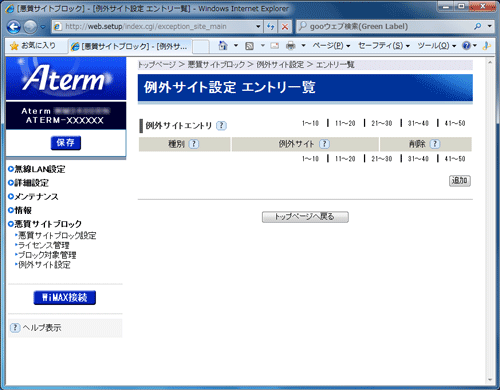Open the Favorites (お気に入り) star button
The image size is (500, 390).
[x=33, y=46]
